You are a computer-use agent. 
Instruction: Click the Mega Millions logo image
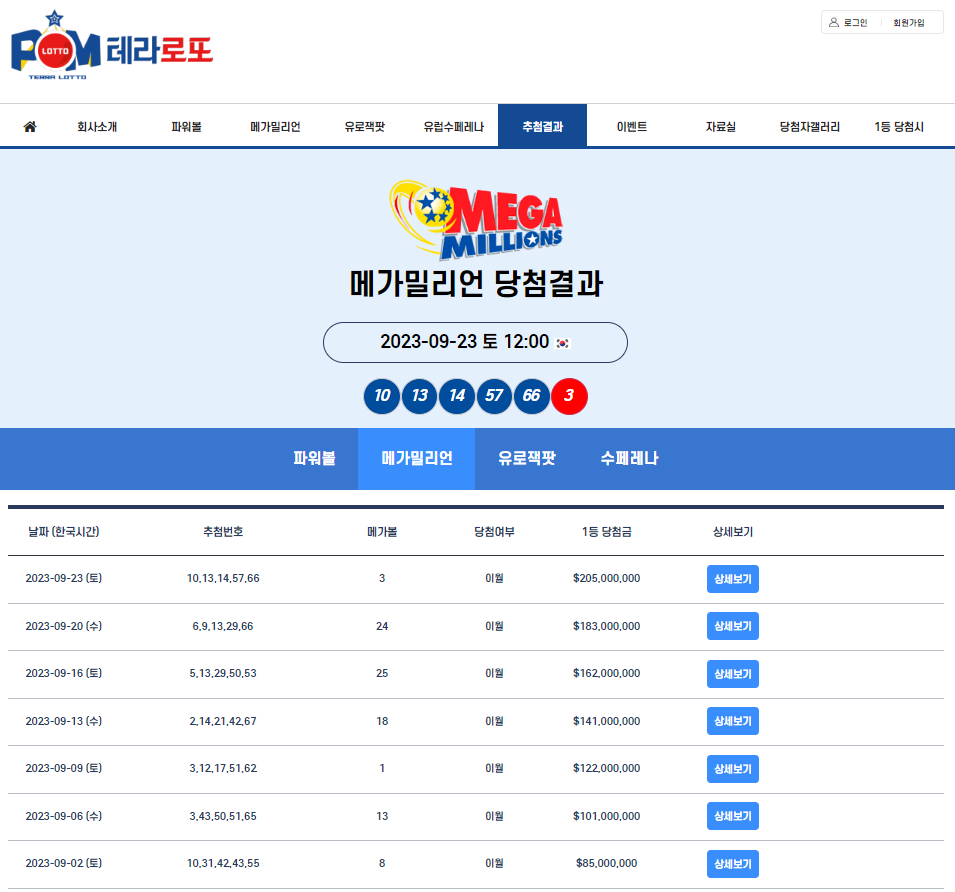[x=476, y=219]
